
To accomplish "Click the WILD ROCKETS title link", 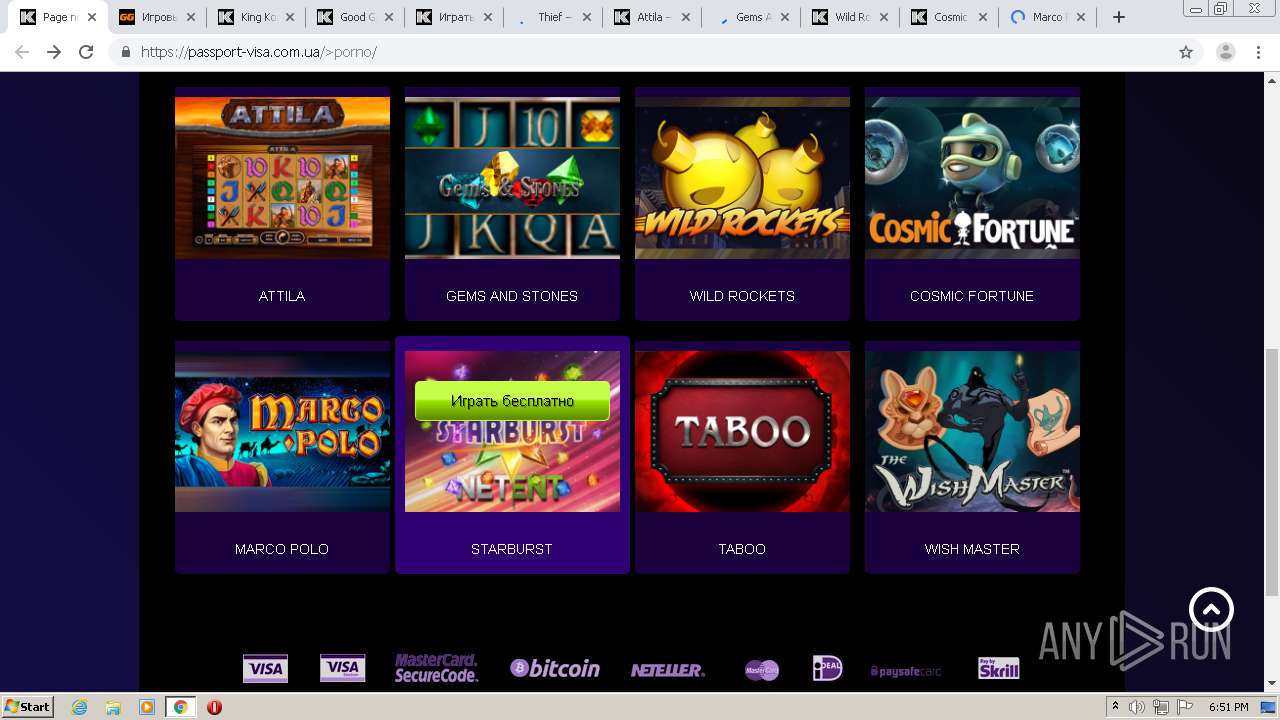I will click(x=742, y=296).
